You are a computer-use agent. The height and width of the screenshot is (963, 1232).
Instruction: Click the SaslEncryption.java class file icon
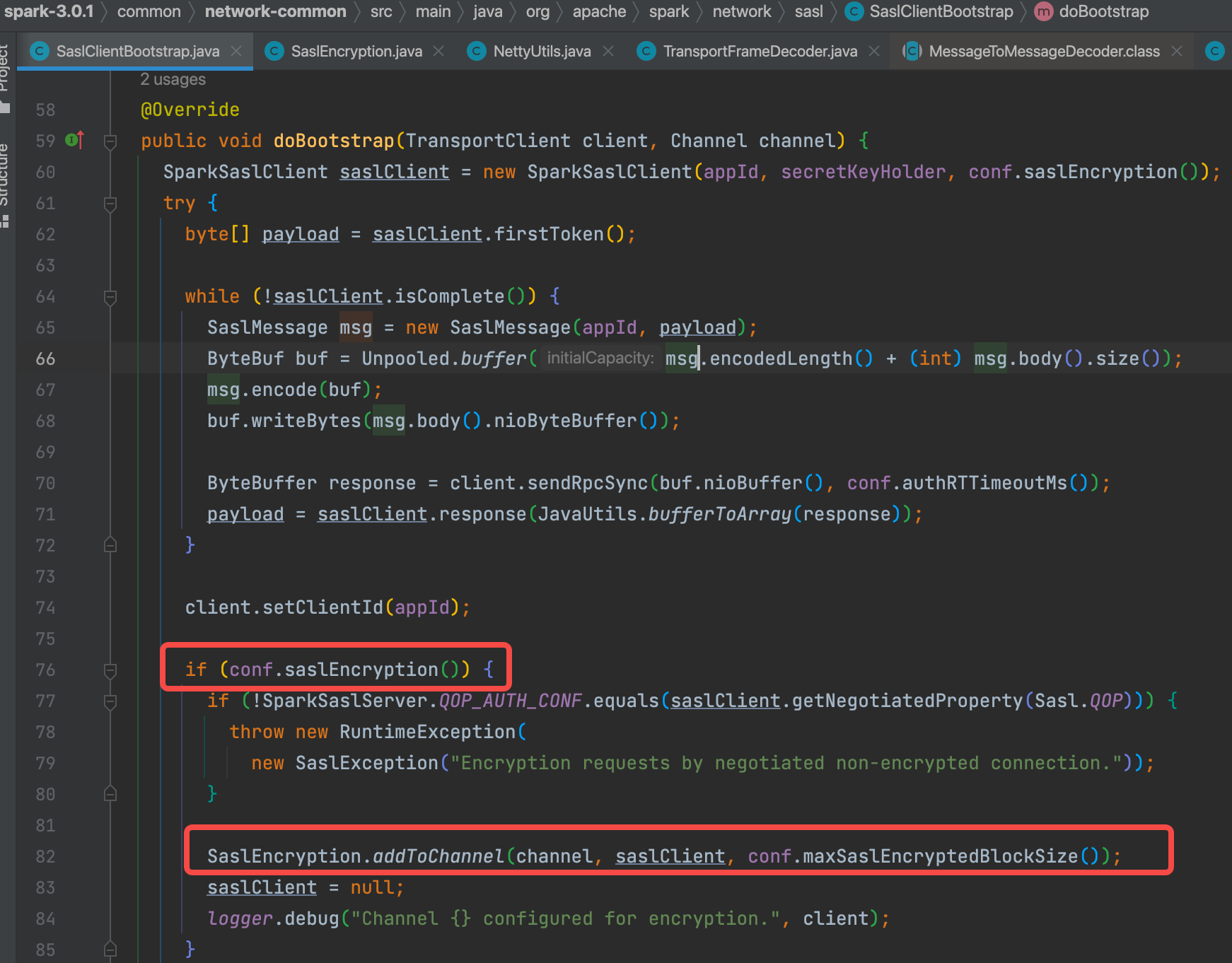(274, 51)
